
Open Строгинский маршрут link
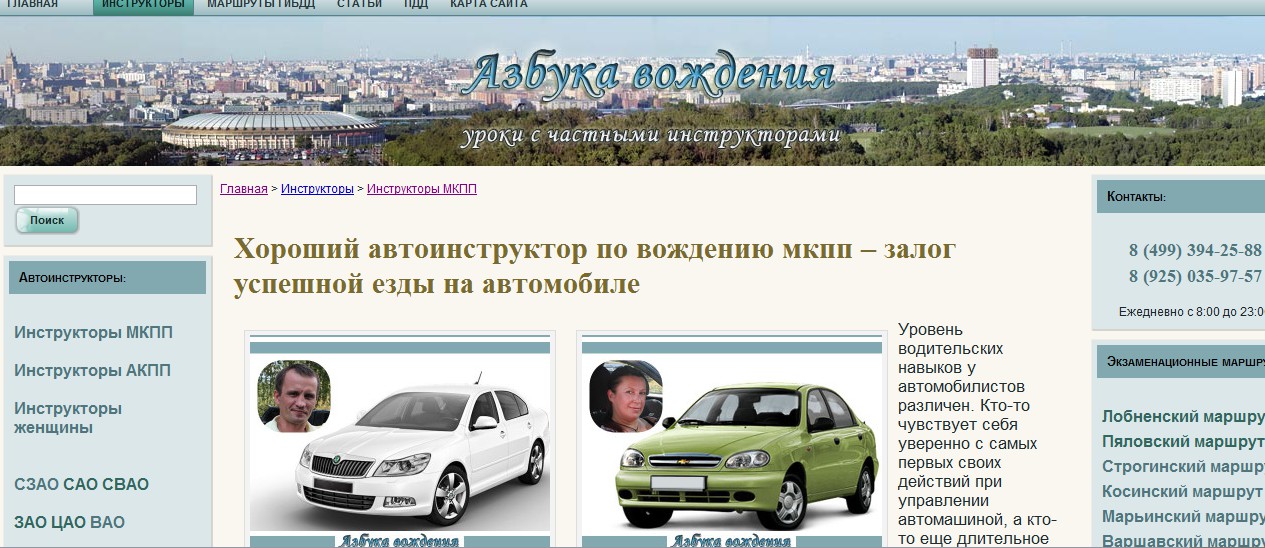1183,466
